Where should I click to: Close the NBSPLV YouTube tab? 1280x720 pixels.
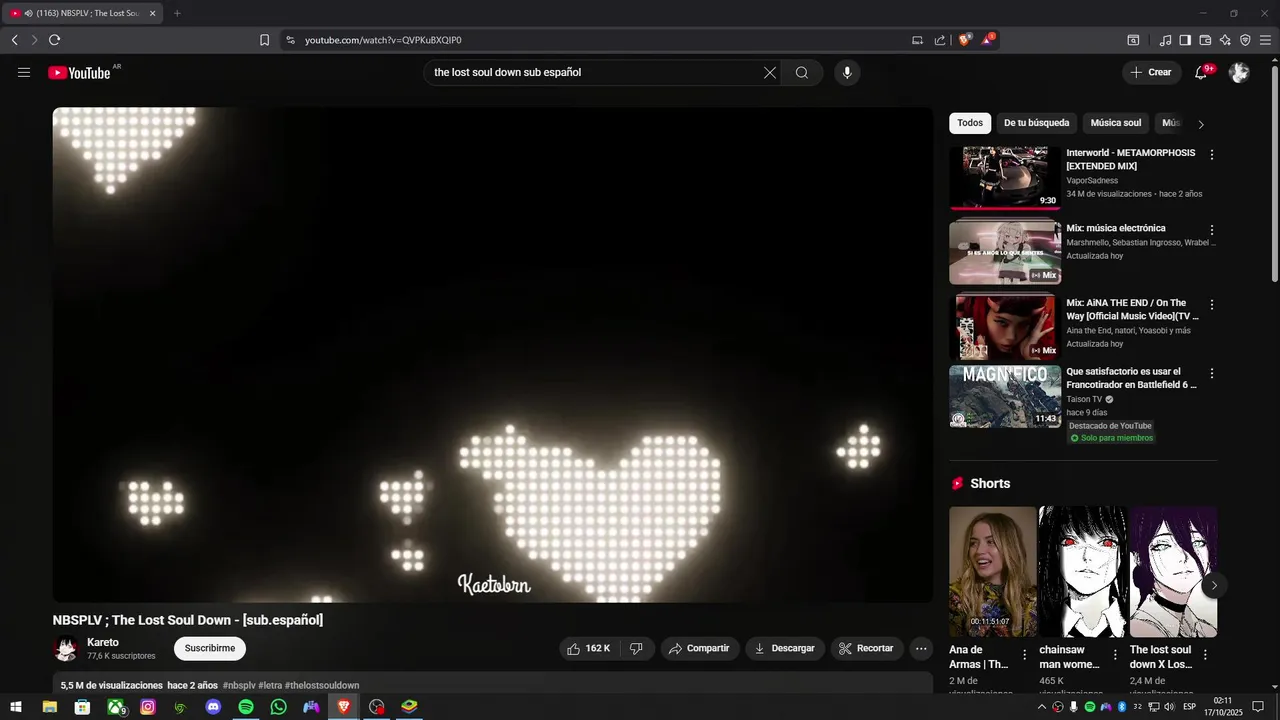point(152,13)
